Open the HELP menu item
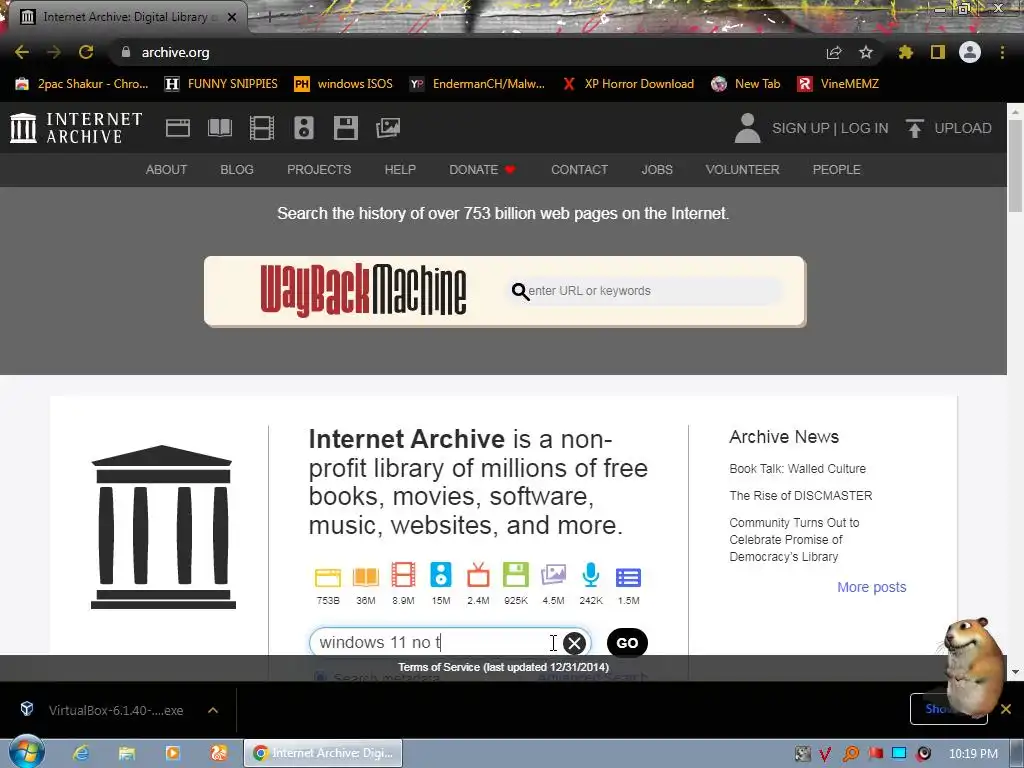This screenshot has height=768, width=1024. pos(400,170)
